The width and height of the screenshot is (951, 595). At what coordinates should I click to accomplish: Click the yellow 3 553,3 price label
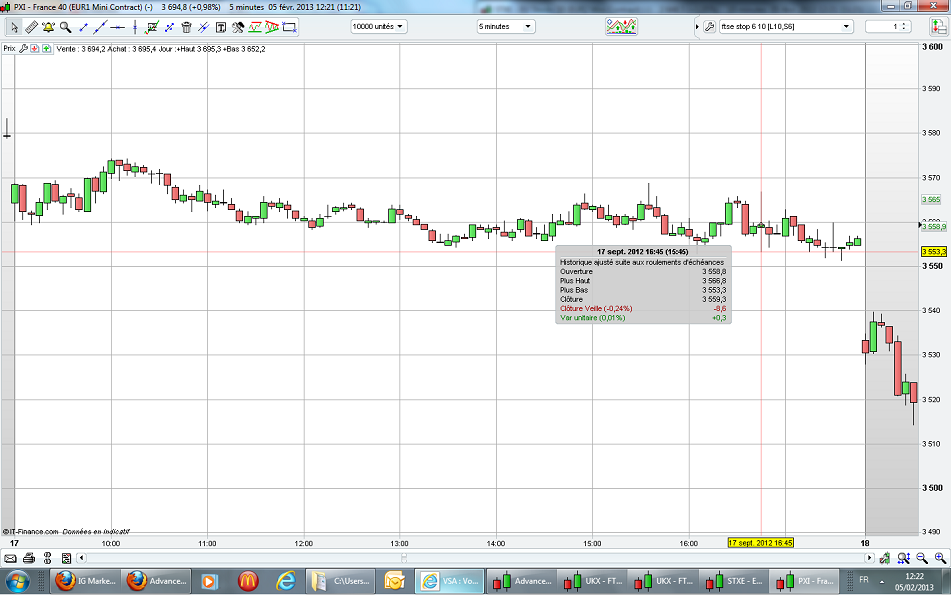click(933, 252)
